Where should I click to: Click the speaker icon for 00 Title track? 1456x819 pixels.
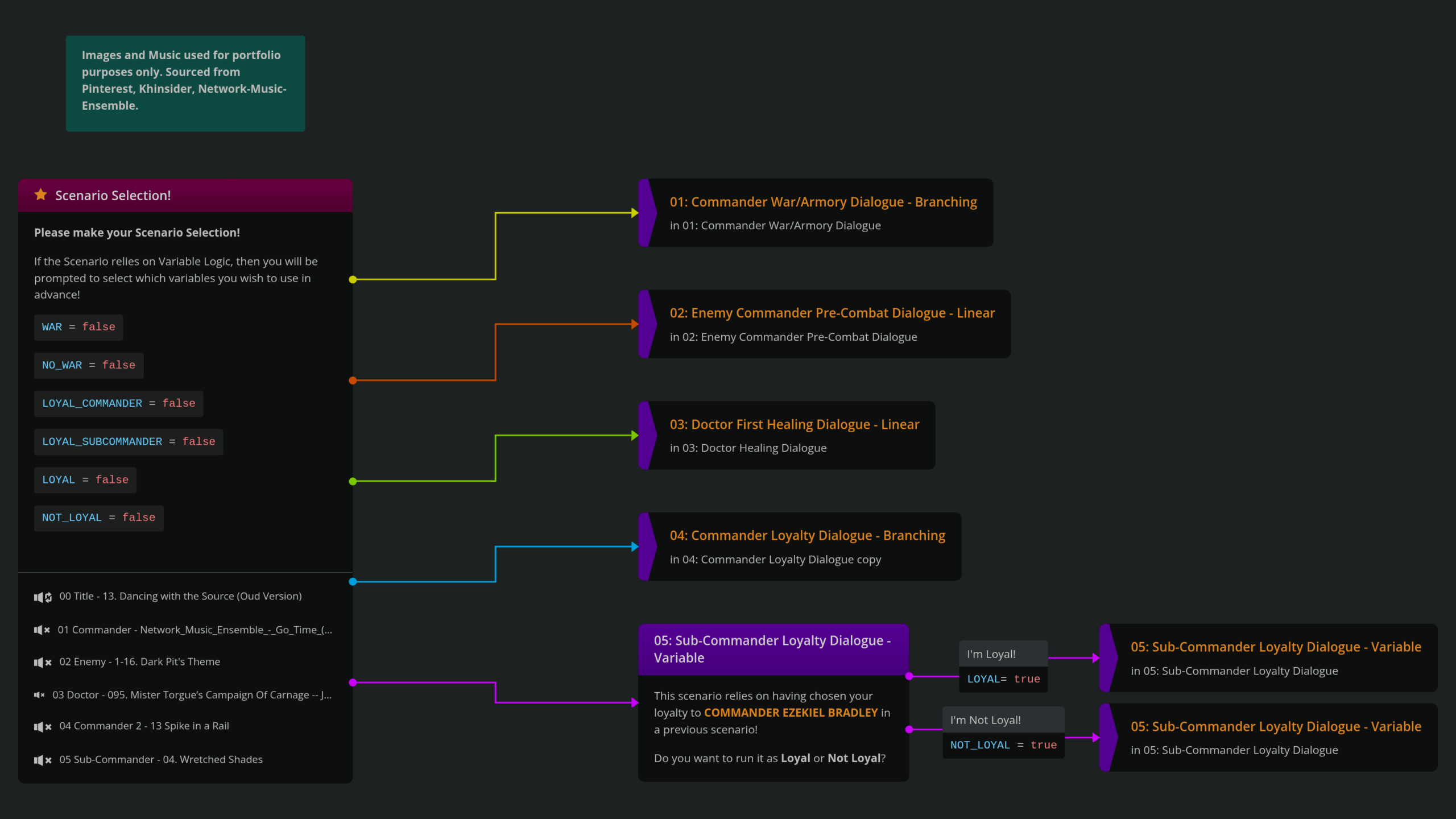click(x=43, y=597)
